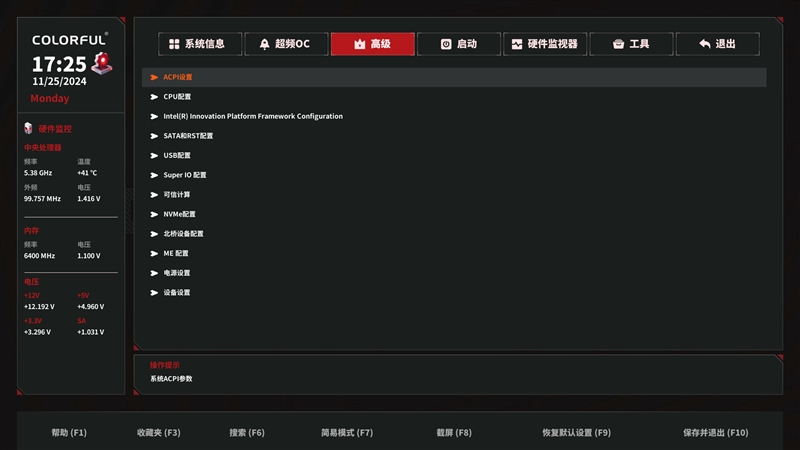This screenshot has width=800, height=450.
Task: Click the chart icon on 硬件监视器 tab
Action: tap(517, 44)
